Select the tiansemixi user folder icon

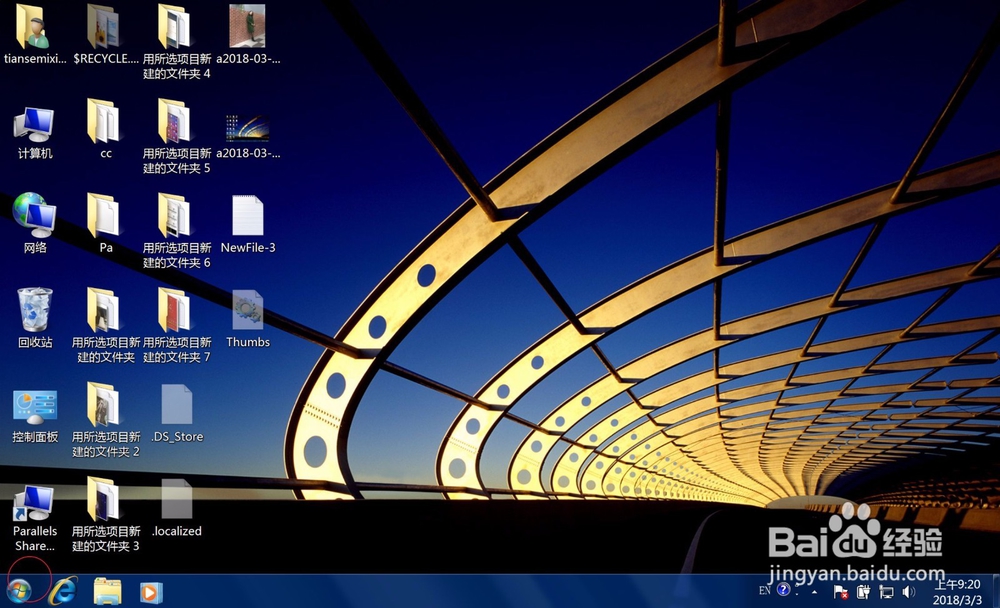point(34,28)
